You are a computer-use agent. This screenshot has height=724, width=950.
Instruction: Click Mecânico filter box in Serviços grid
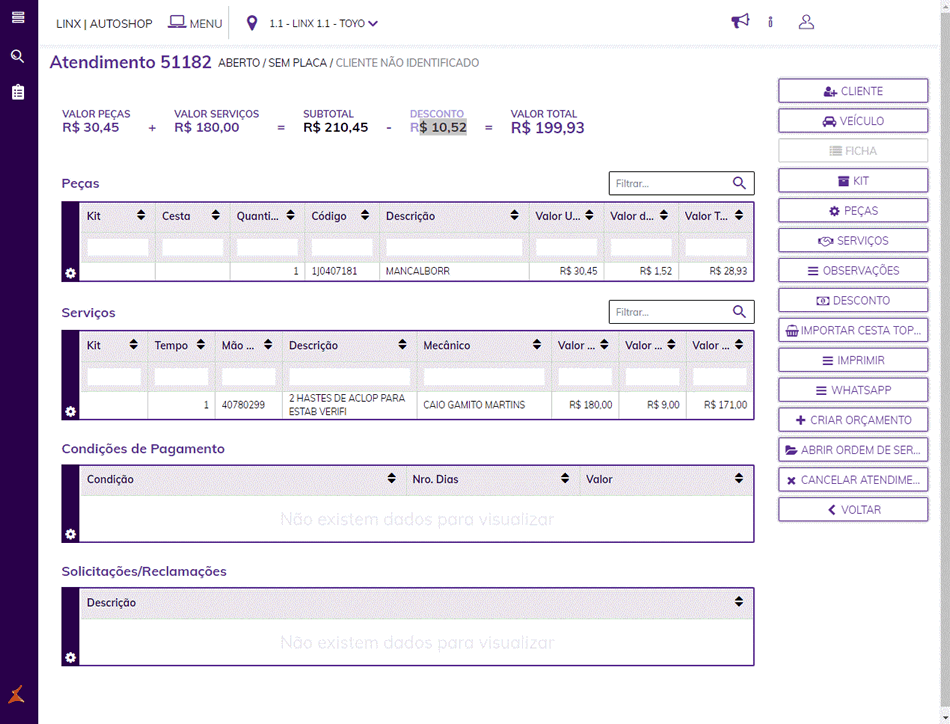[483, 376]
